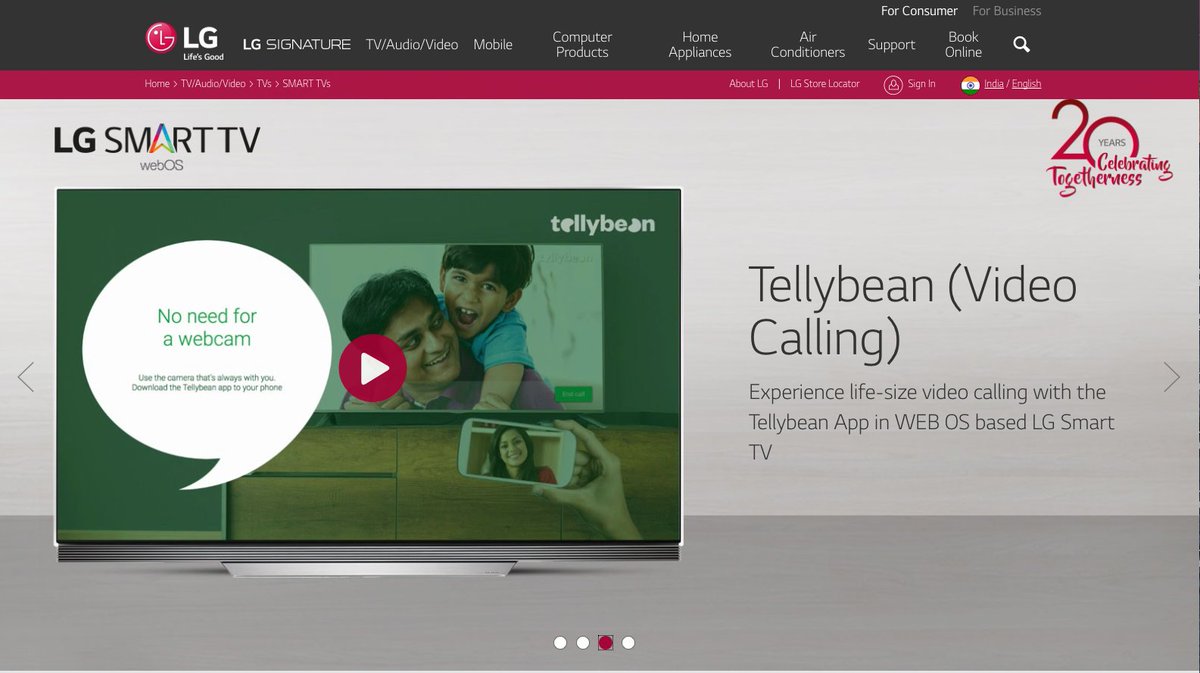Click the Tellybean (Video Calling) heading
1200x673 pixels.
913,311
